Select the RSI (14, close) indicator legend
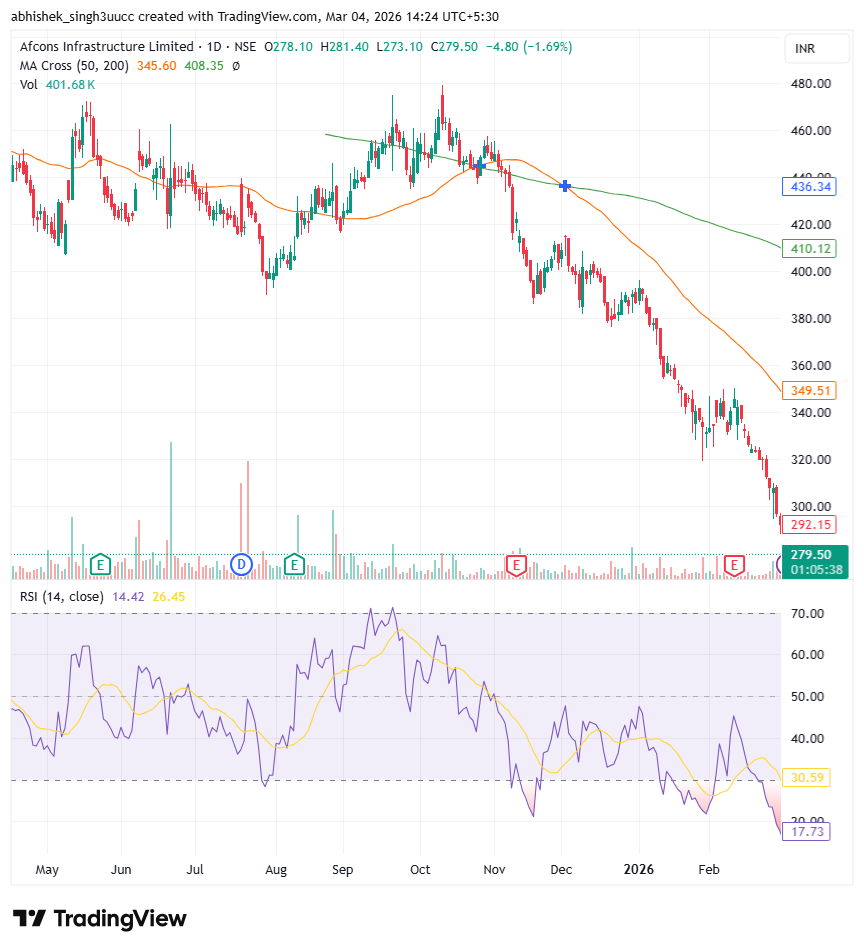 62,596
